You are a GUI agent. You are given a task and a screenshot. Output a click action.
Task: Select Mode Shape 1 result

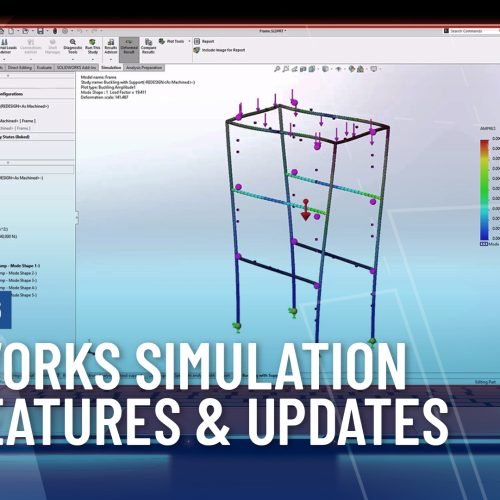(20, 266)
